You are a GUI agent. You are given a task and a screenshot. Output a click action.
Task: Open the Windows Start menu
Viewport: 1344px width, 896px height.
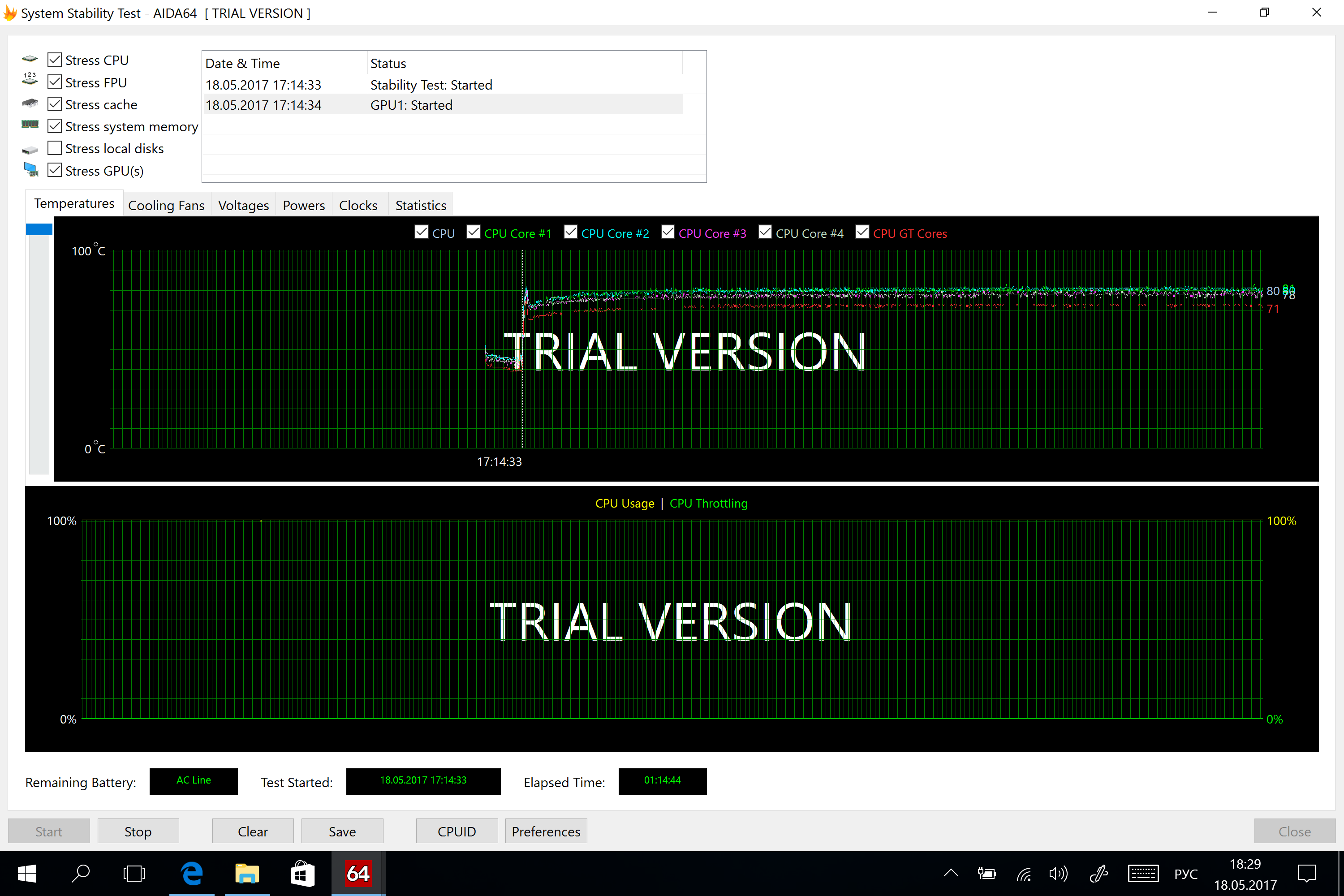(x=27, y=873)
